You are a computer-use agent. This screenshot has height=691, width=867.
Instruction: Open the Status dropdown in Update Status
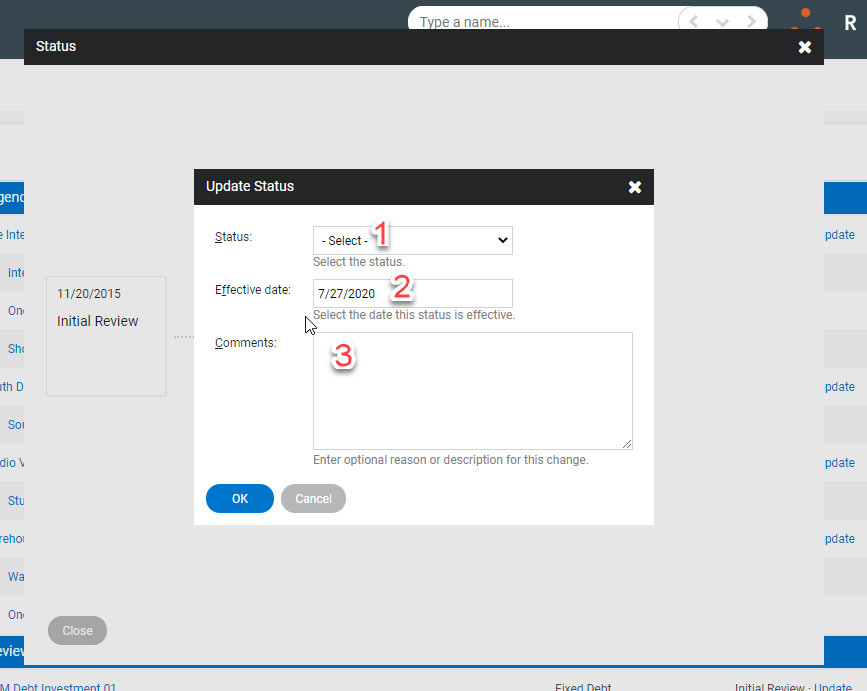coord(412,240)
